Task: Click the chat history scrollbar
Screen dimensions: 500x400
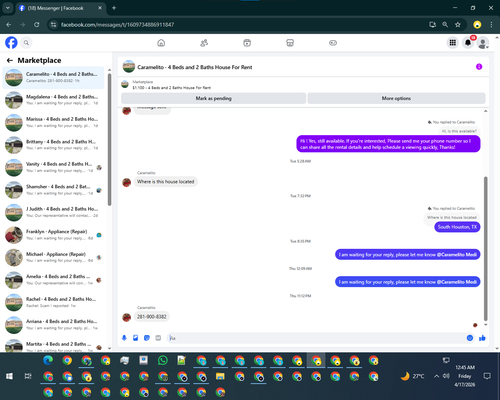Action: click(x=486, y=248)
